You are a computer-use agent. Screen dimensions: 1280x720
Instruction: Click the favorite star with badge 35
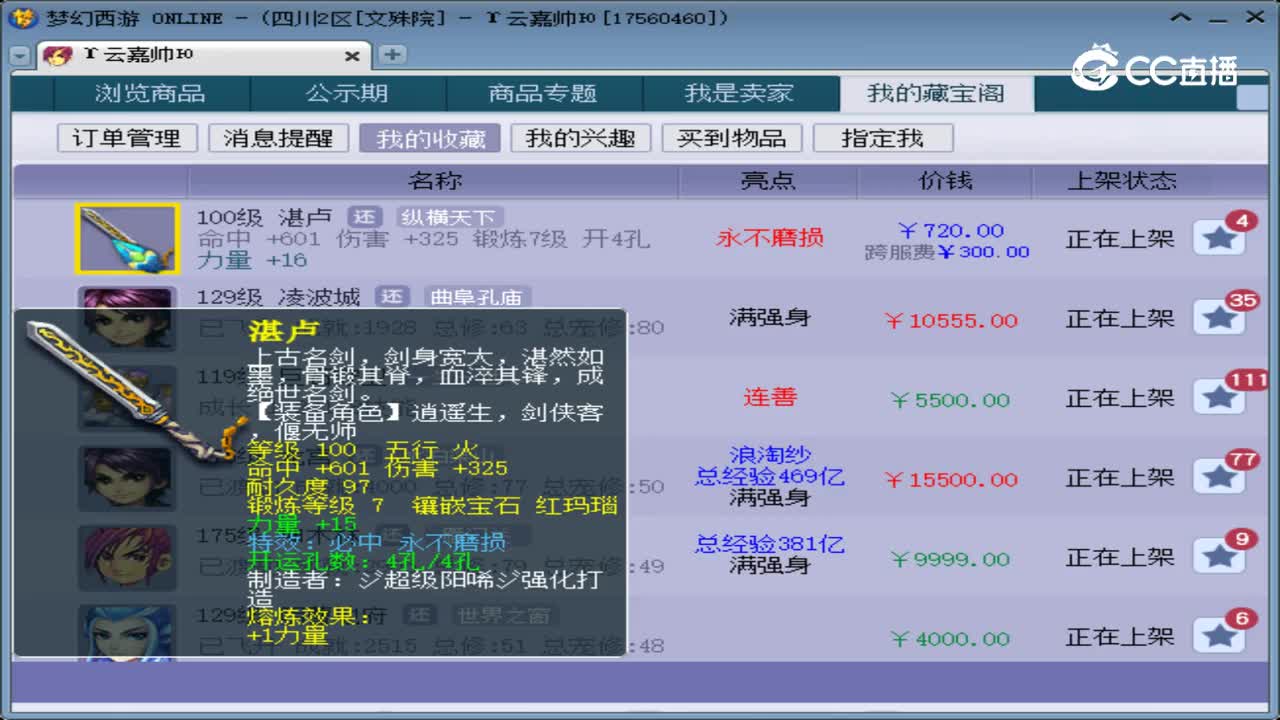point(1219,318)
